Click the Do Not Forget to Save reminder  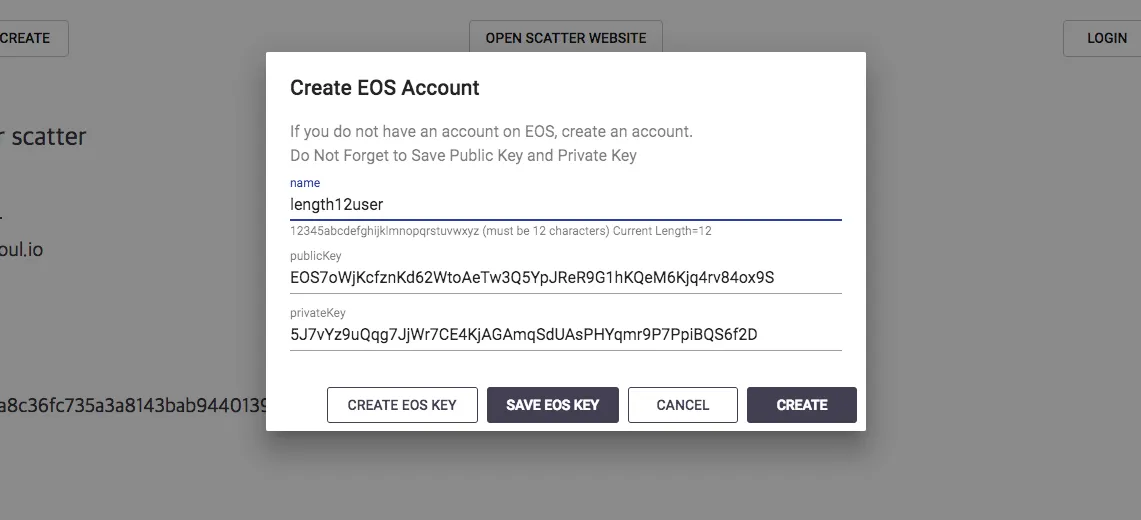click(x=463, y=156)
